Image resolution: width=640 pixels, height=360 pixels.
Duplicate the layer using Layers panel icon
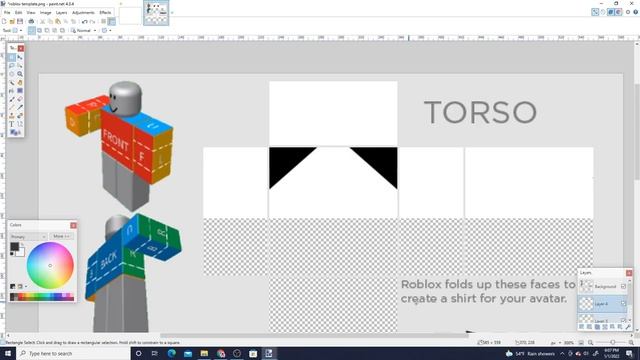point(597,327)
